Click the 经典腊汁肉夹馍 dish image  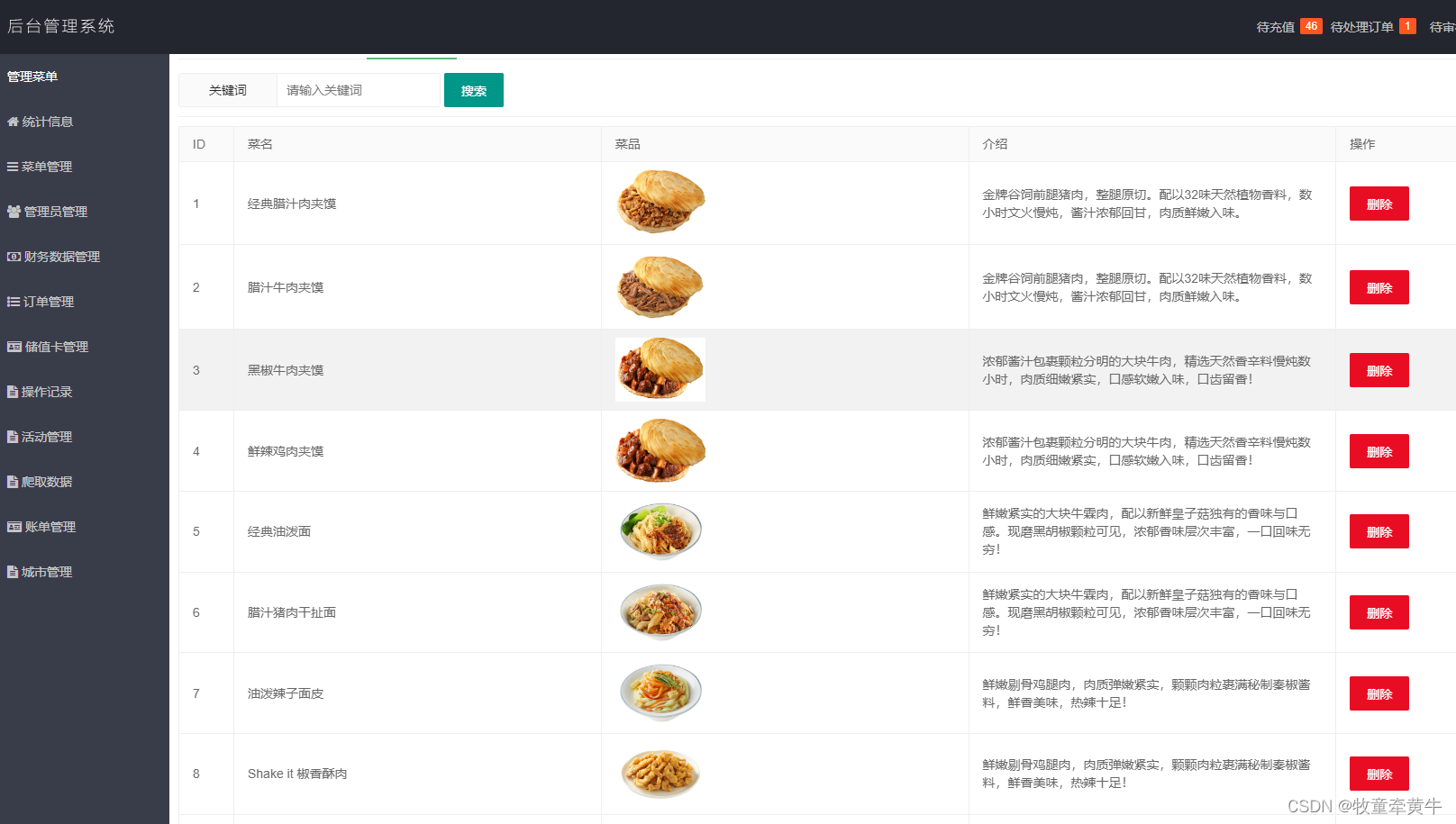tap(660, 203)
